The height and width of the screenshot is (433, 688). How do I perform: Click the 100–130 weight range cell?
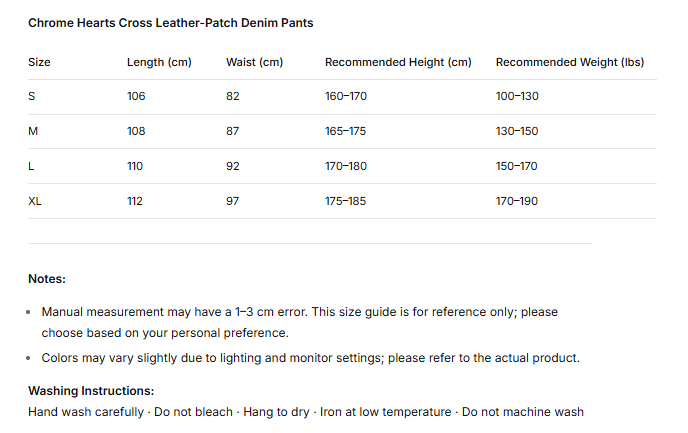tap(517, 96)
